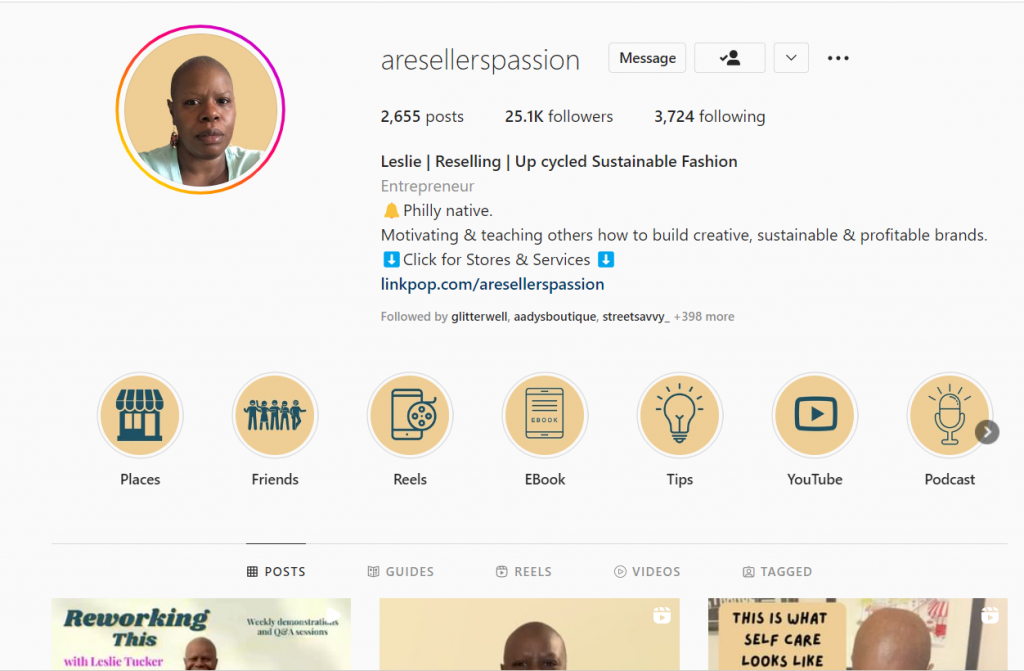Open the EBook story highlight

[x=545, y=416]
